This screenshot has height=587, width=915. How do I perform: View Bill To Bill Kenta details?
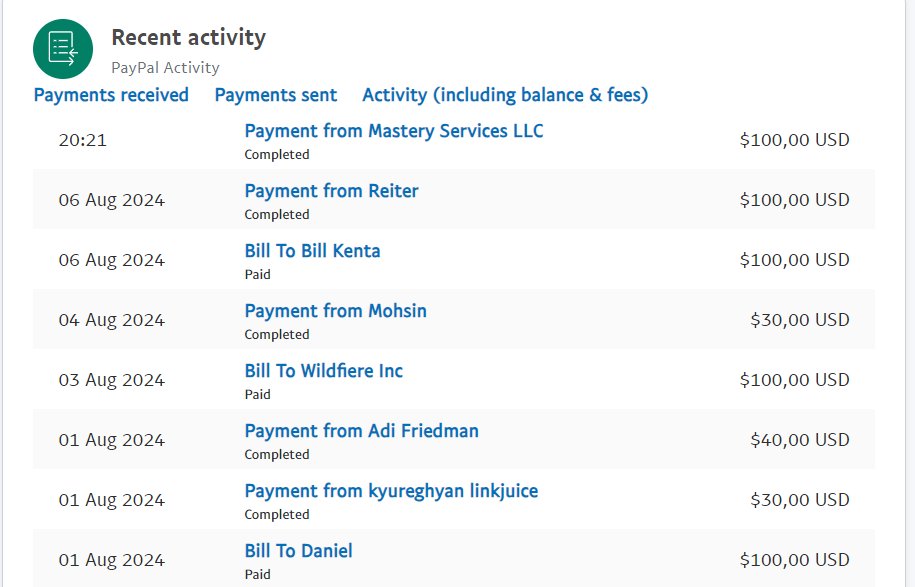click(312, 251)
